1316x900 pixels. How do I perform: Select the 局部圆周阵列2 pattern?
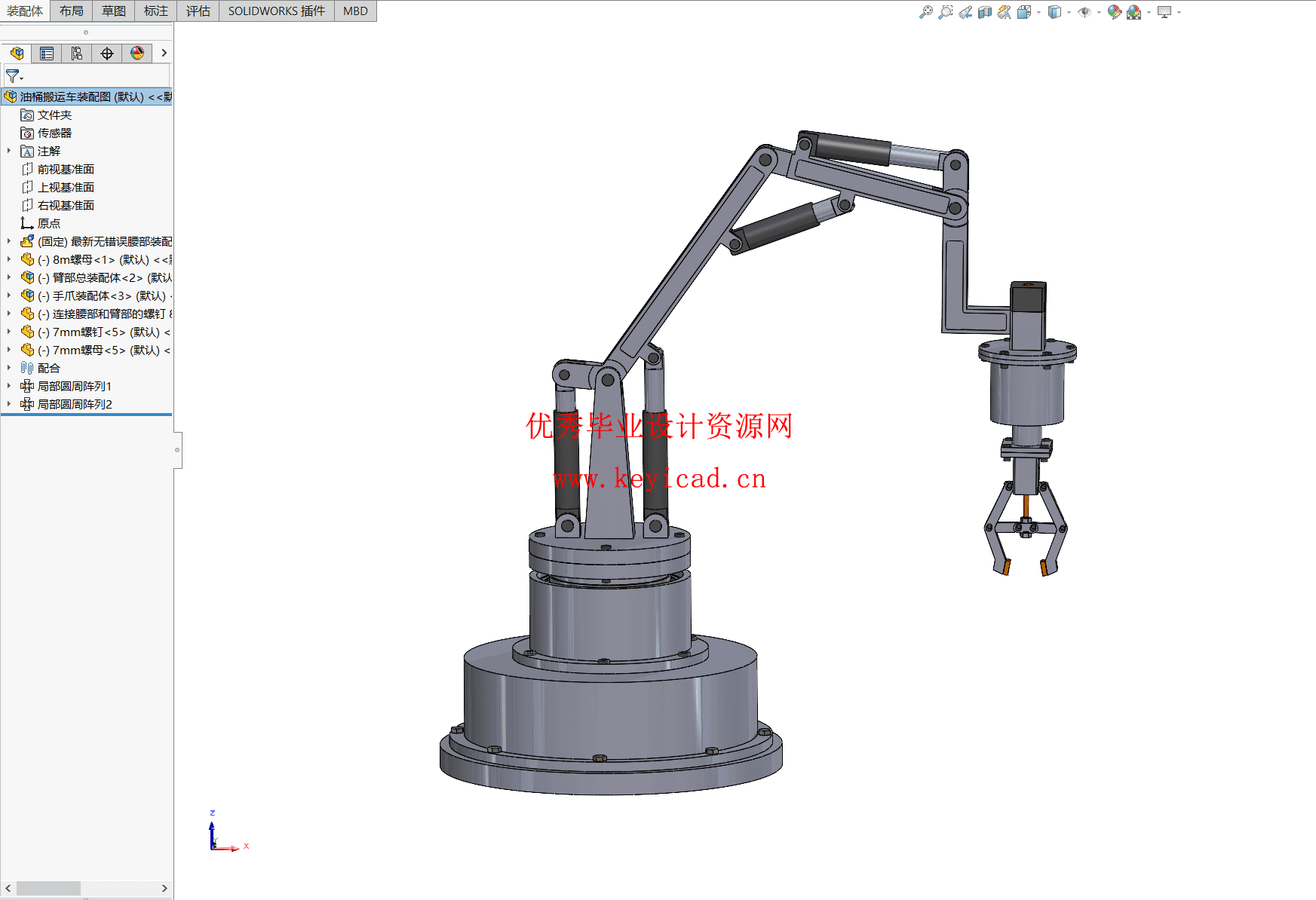coord(74,404)
